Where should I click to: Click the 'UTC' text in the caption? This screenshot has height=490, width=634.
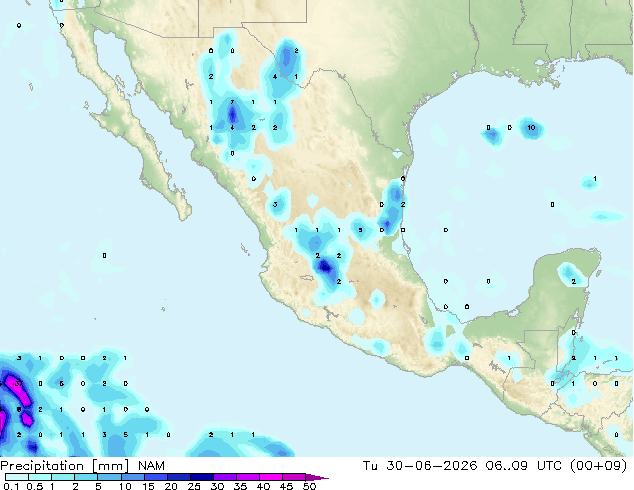coord(549,466)
